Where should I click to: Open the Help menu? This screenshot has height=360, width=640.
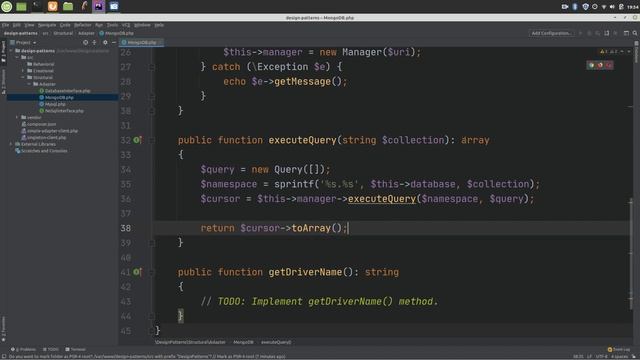click(x=159, y=25)
